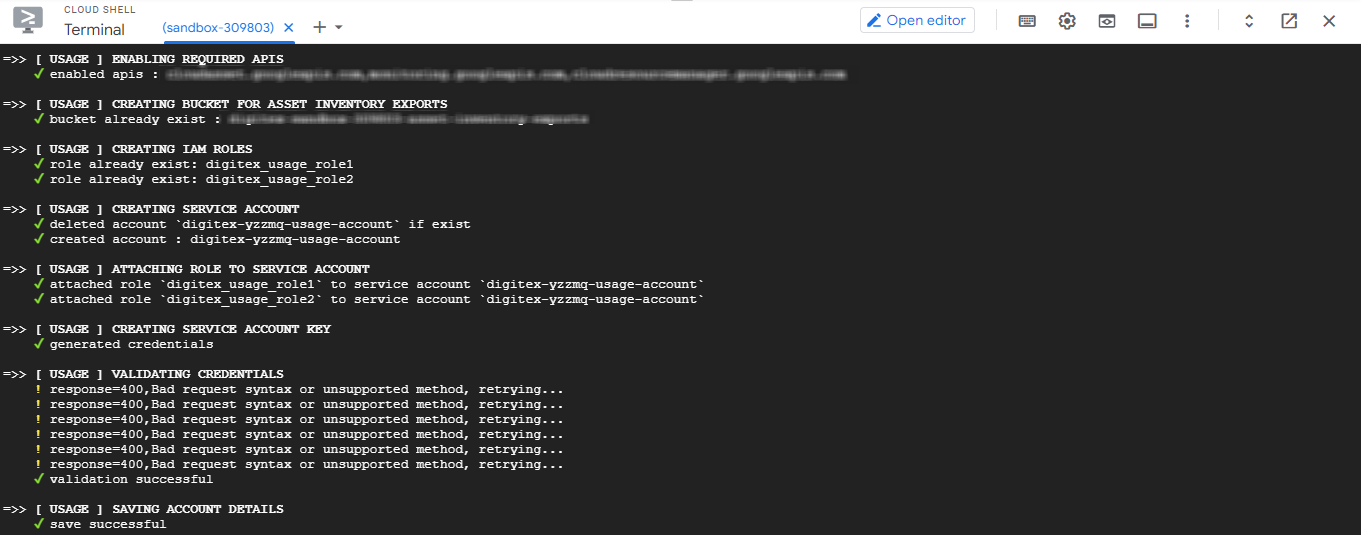Open the keyboard key-combination icon

click(x=1027, y=21)
